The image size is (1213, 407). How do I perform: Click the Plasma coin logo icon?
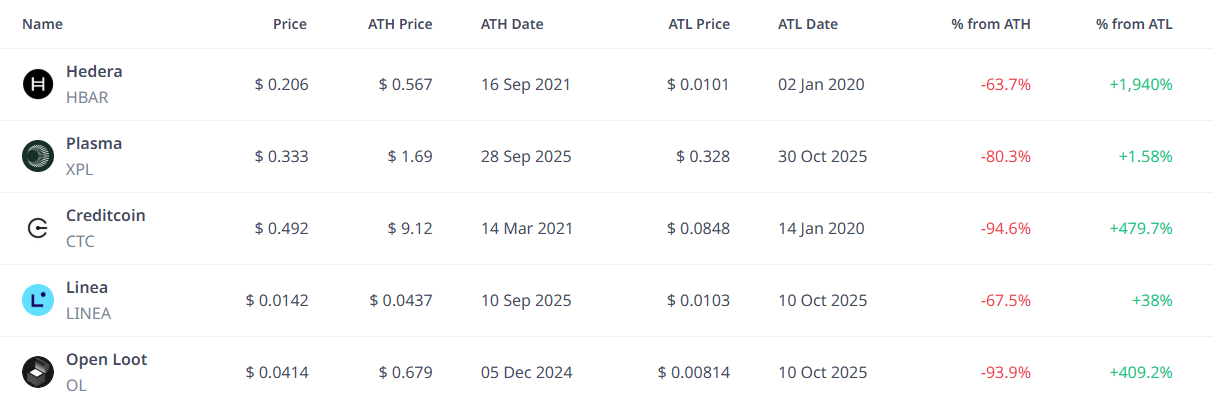coord(38,157)
